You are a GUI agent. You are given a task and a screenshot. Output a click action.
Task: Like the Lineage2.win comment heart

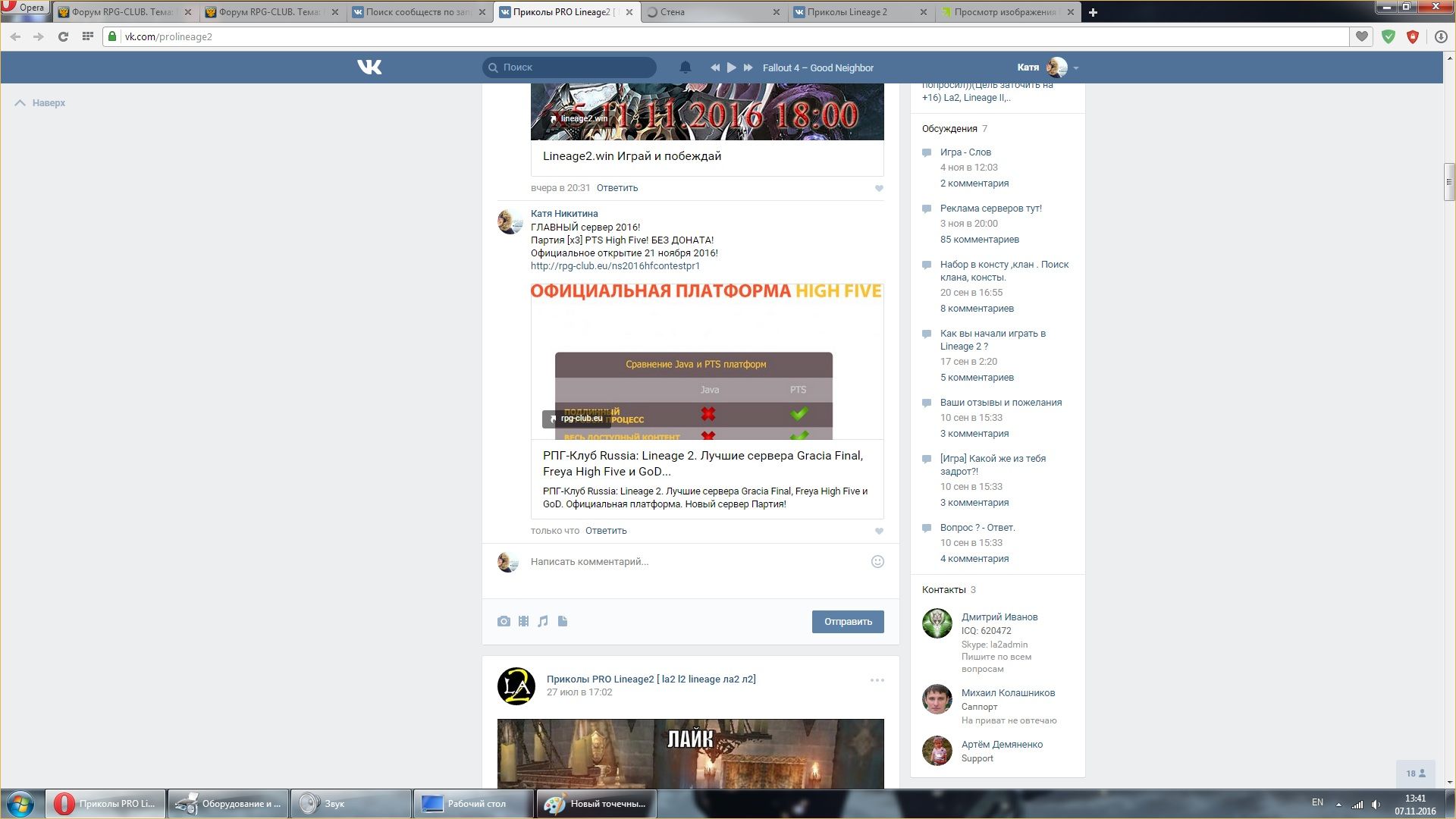879,188
